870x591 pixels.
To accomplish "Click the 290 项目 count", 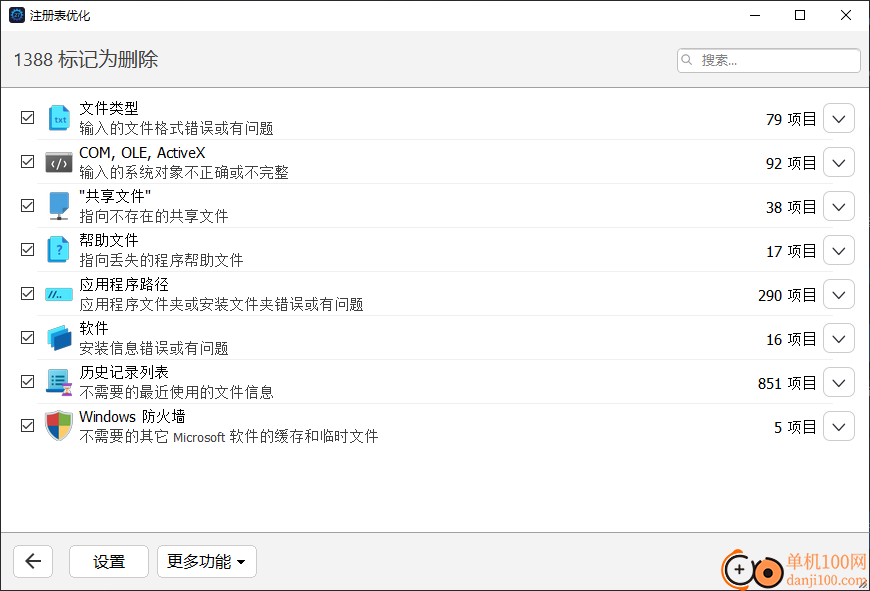I will [x=787, y=295].
